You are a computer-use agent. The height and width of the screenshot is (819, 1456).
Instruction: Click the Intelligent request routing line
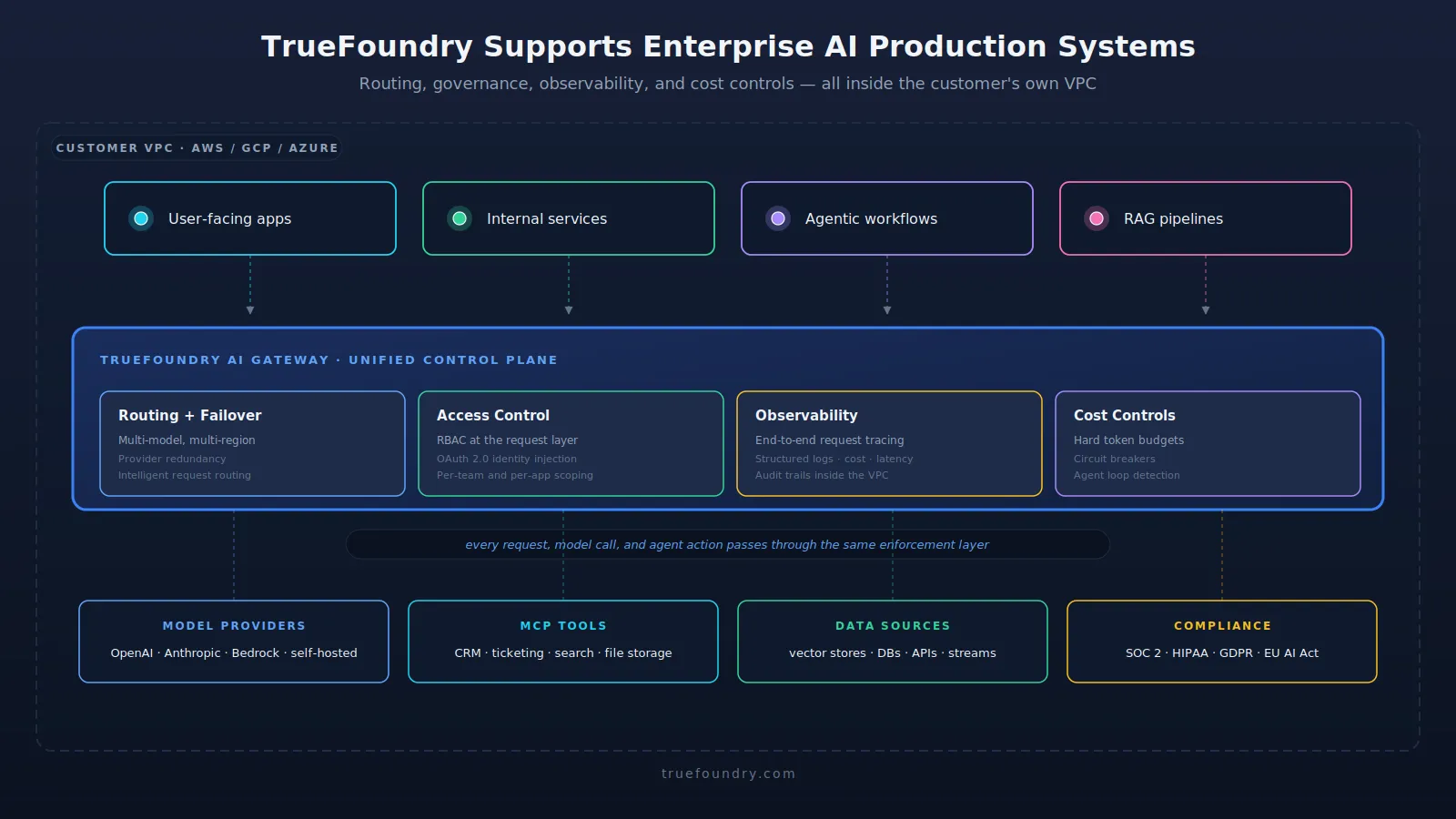185,475
